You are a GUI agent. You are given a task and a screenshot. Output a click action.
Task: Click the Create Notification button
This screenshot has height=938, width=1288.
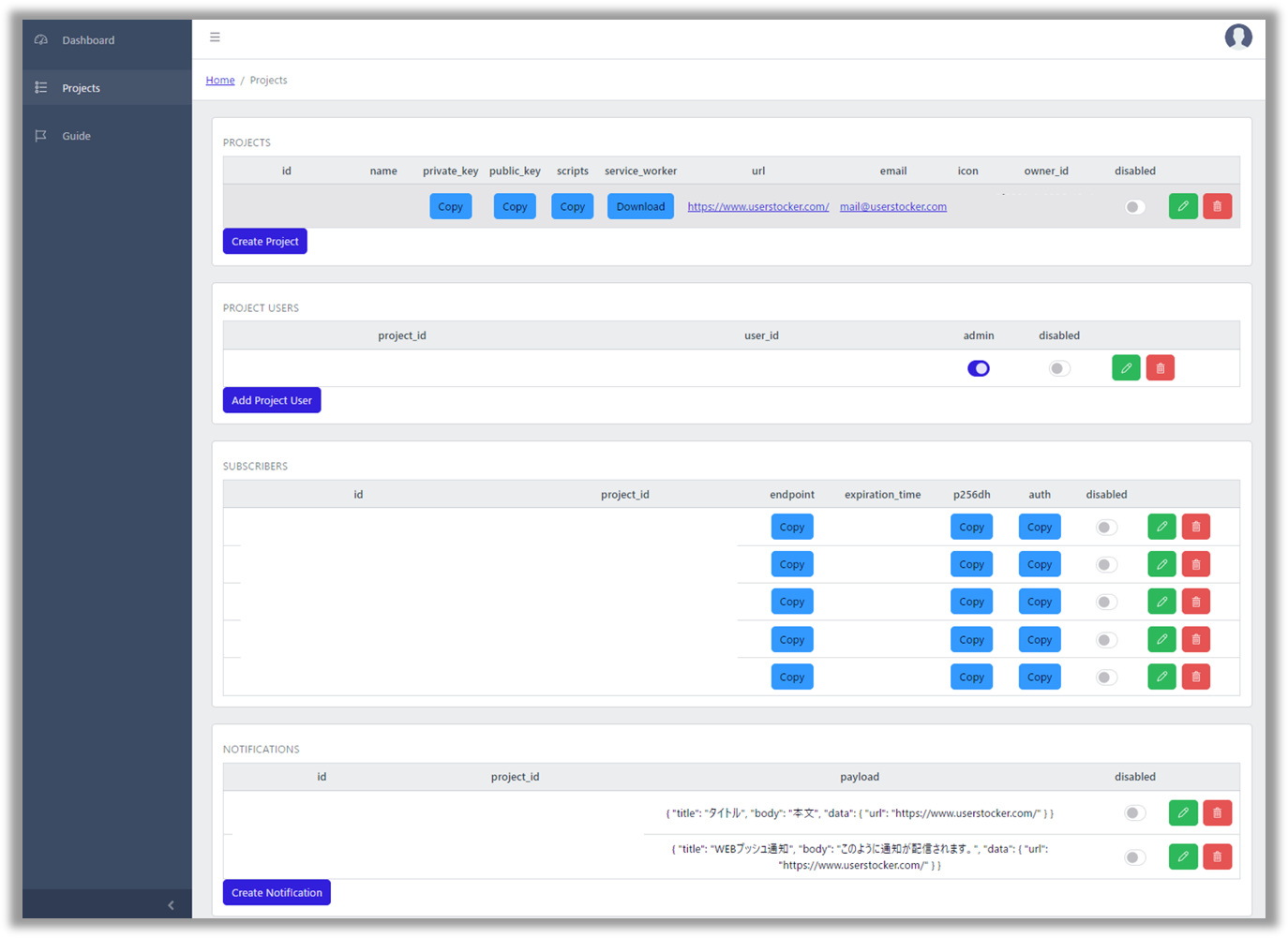[x=277, y=892]
